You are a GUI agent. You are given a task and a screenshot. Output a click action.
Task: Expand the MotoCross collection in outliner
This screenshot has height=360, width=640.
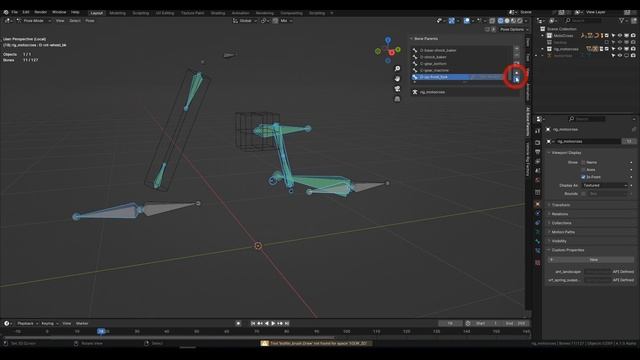coord(543,36)
